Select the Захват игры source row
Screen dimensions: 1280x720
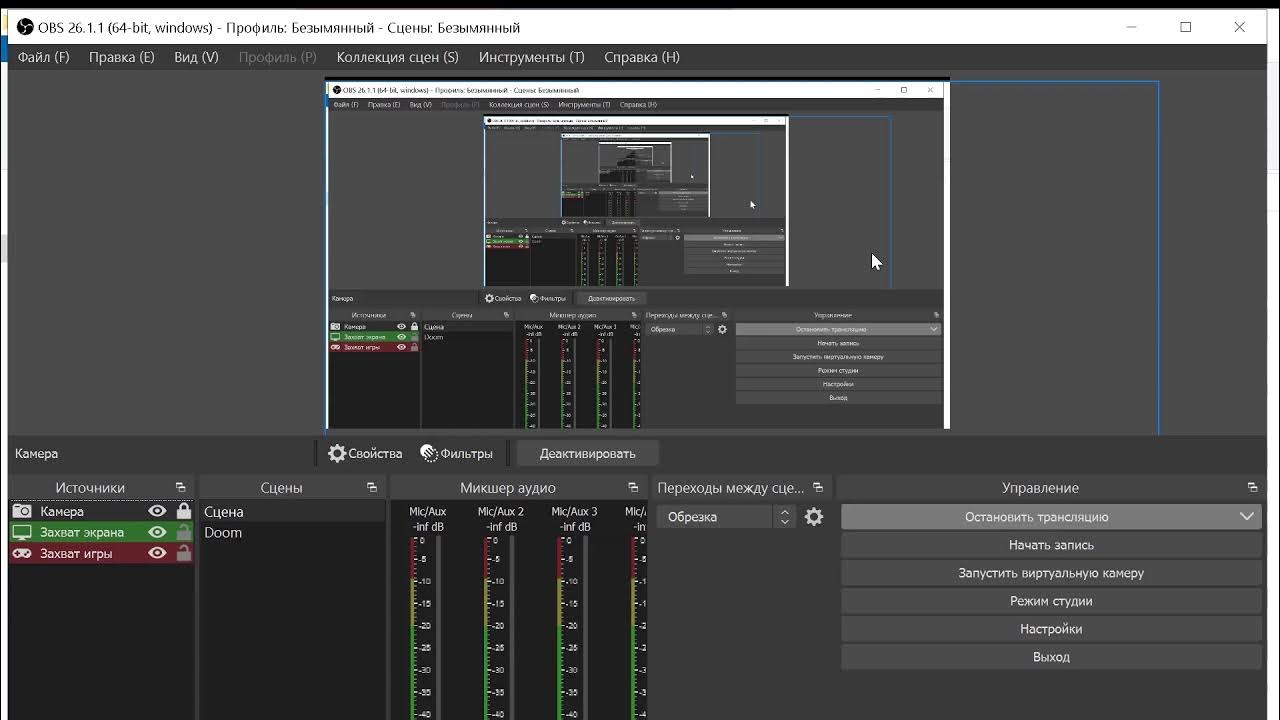tap(101, 553)
